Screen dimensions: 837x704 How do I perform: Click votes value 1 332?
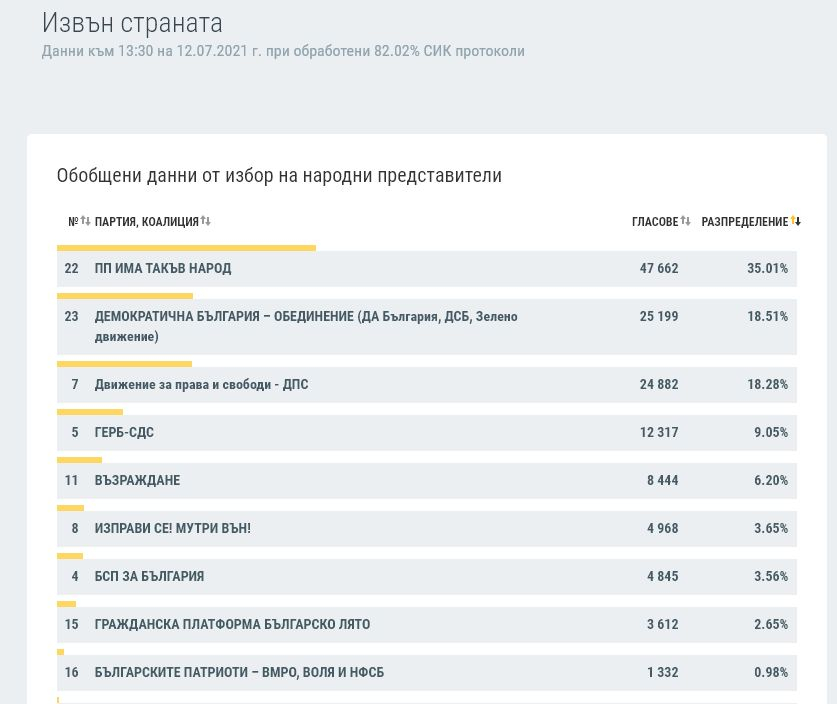coord(662,673)
